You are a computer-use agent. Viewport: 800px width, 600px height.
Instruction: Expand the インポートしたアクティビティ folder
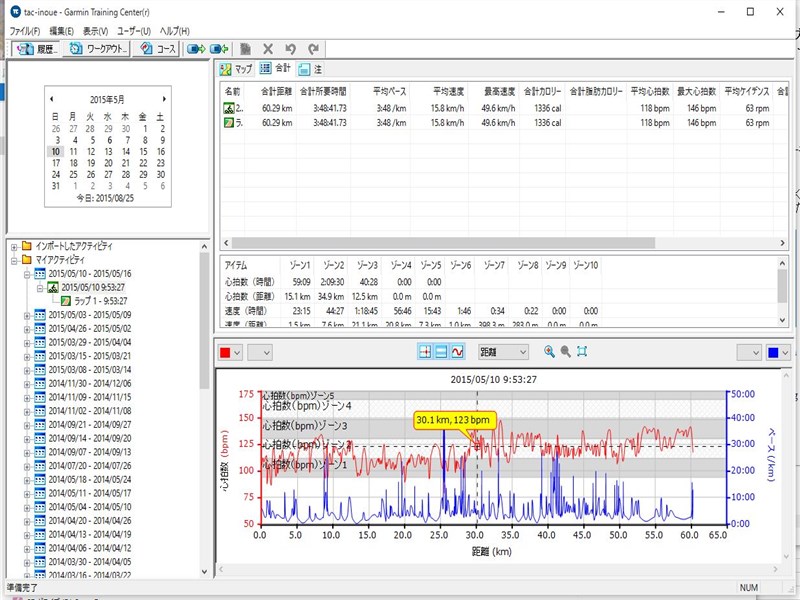click(x=14, y=246)
